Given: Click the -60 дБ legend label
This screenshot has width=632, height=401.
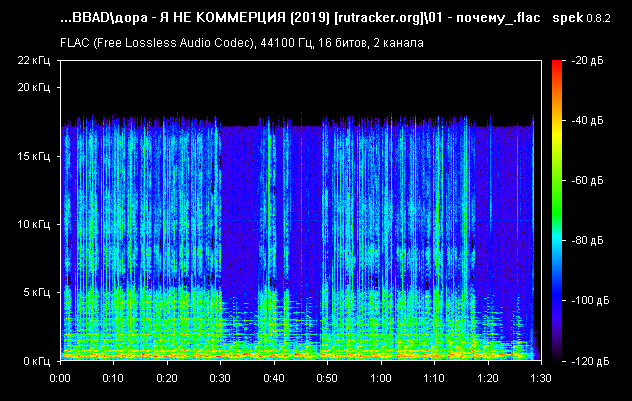Looking at the screenshot, I should [588, 180].
